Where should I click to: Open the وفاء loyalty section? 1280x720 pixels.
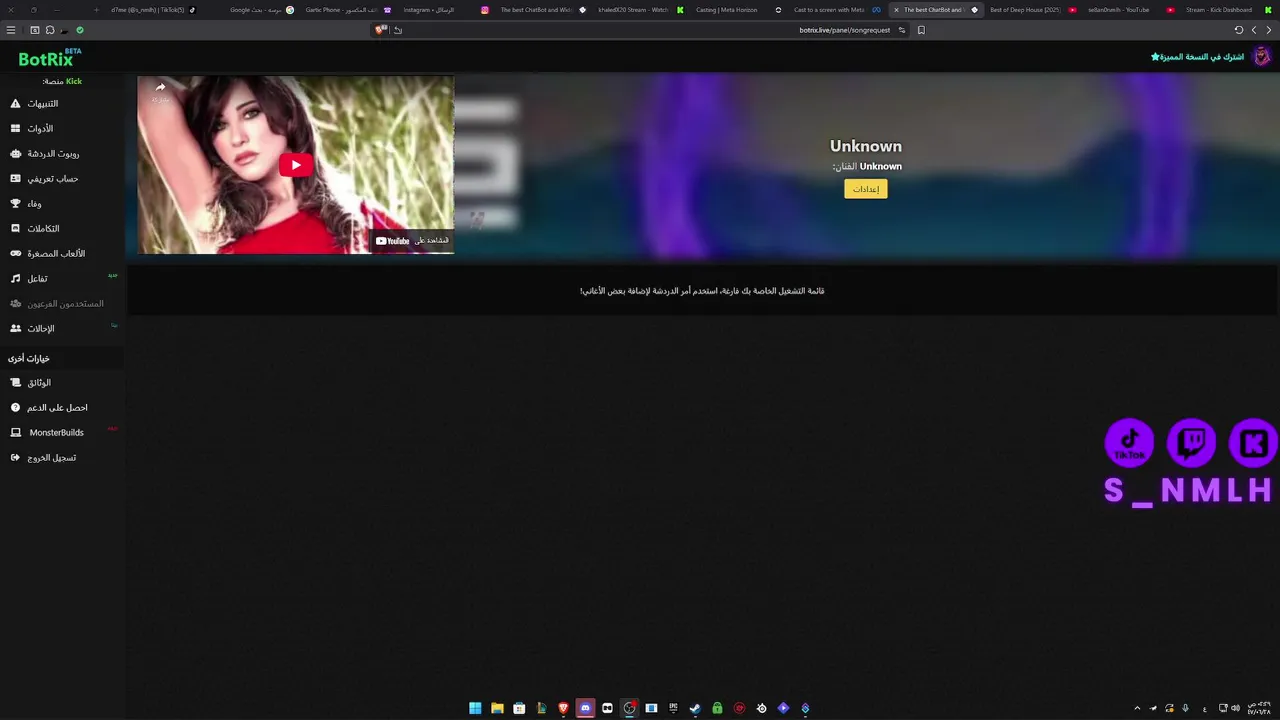62,204
